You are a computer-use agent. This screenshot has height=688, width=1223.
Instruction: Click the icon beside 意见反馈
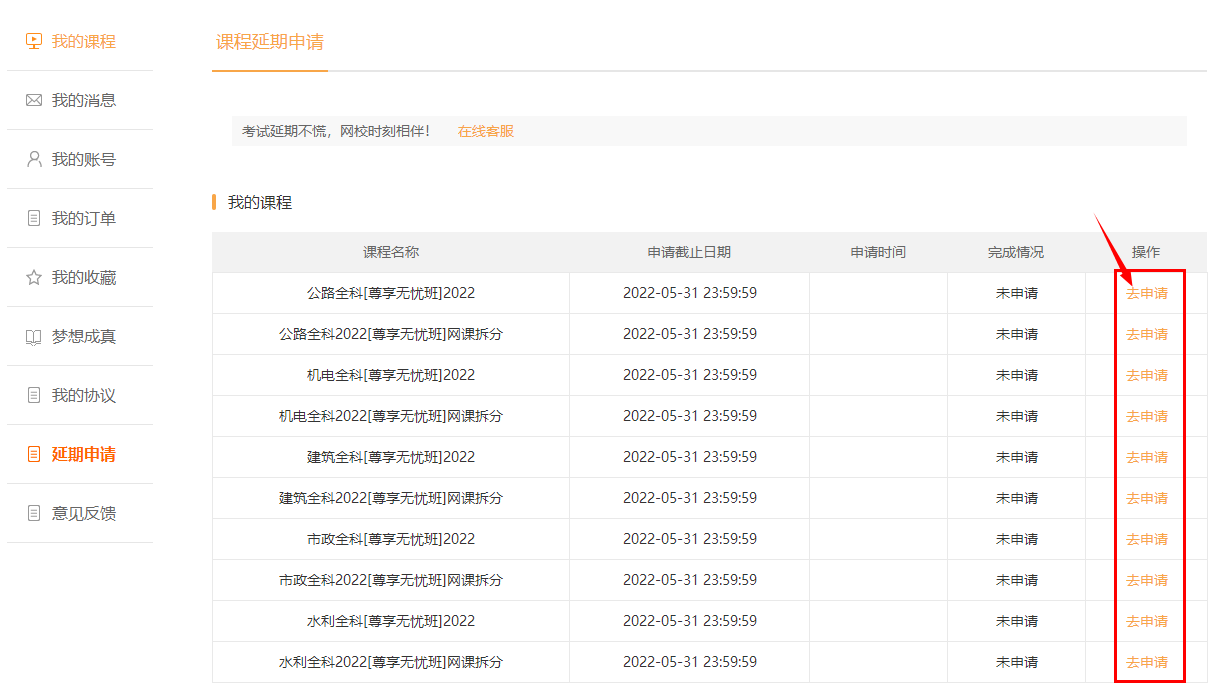point(34,514)
